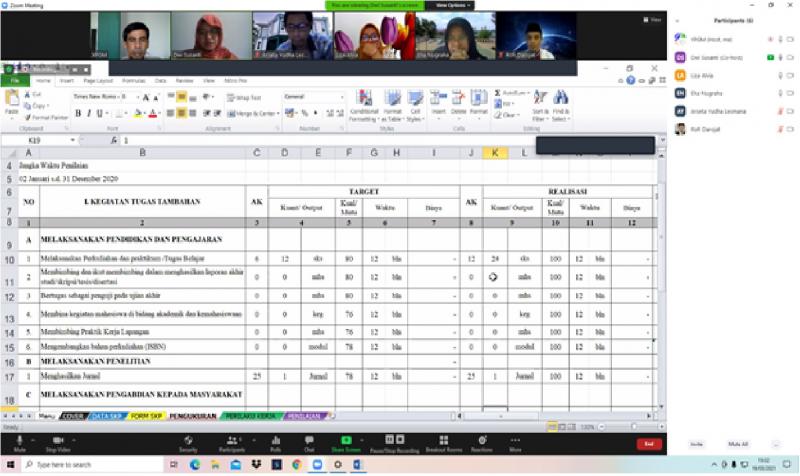Click the Paste icon in Excel ribbon

coord(10,100)
